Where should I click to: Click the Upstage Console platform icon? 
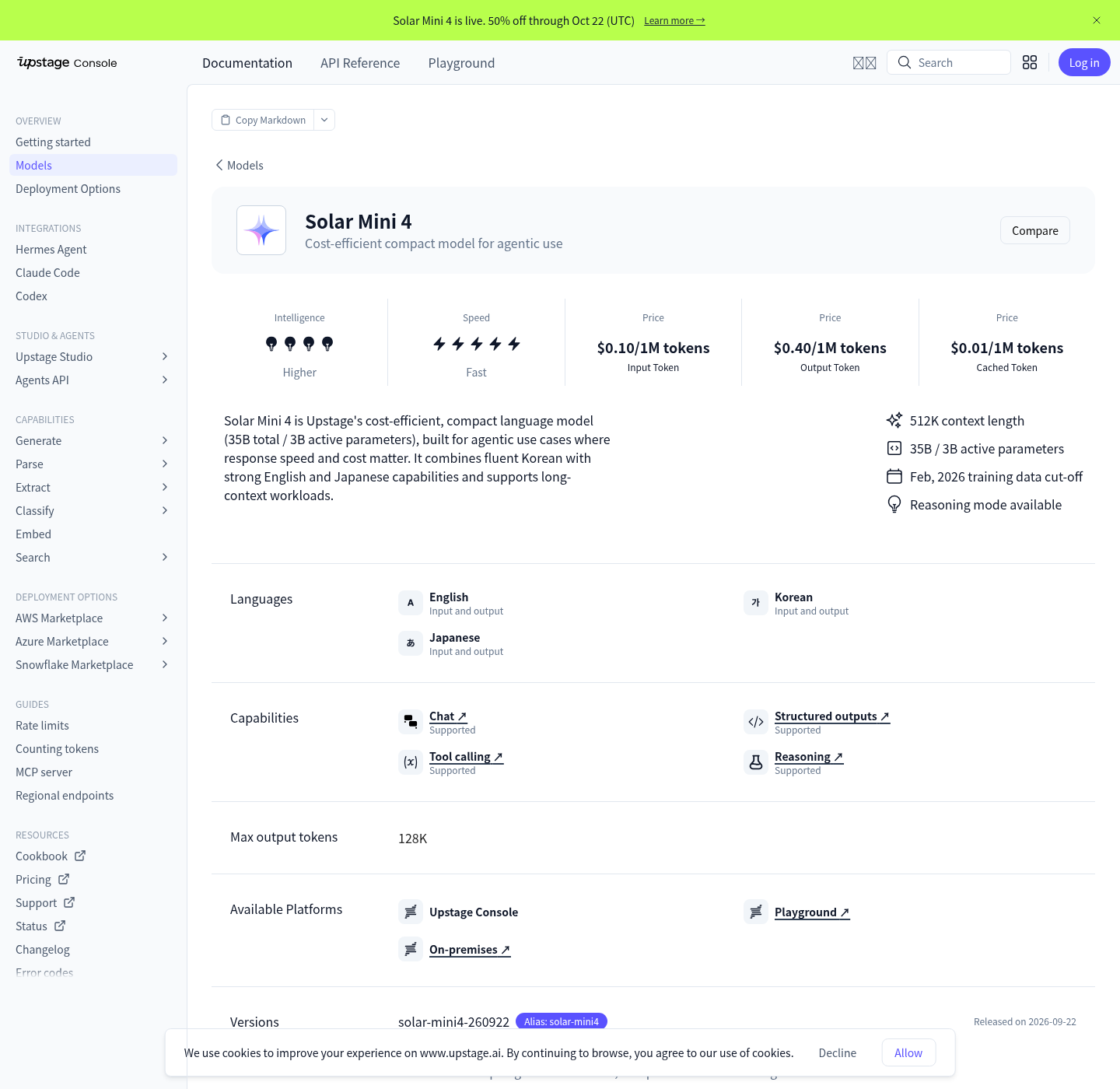[x=411, y=912]
